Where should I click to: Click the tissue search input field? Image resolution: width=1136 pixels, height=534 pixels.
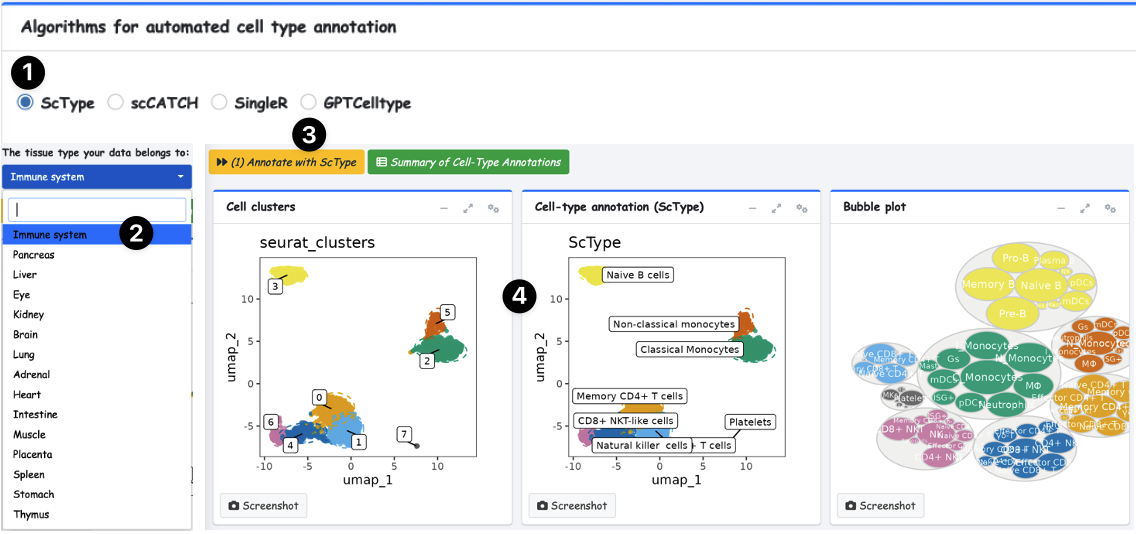[97, 210]
